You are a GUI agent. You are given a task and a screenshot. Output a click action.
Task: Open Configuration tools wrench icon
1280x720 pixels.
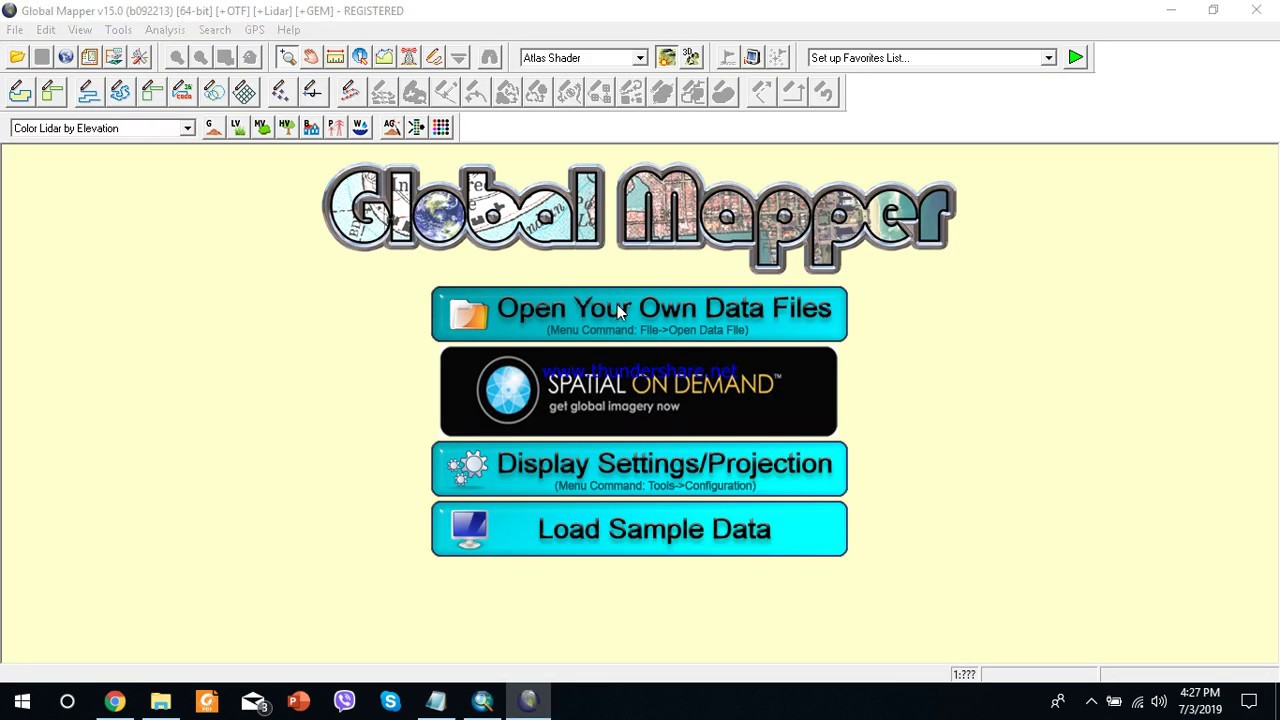(139, 57)
